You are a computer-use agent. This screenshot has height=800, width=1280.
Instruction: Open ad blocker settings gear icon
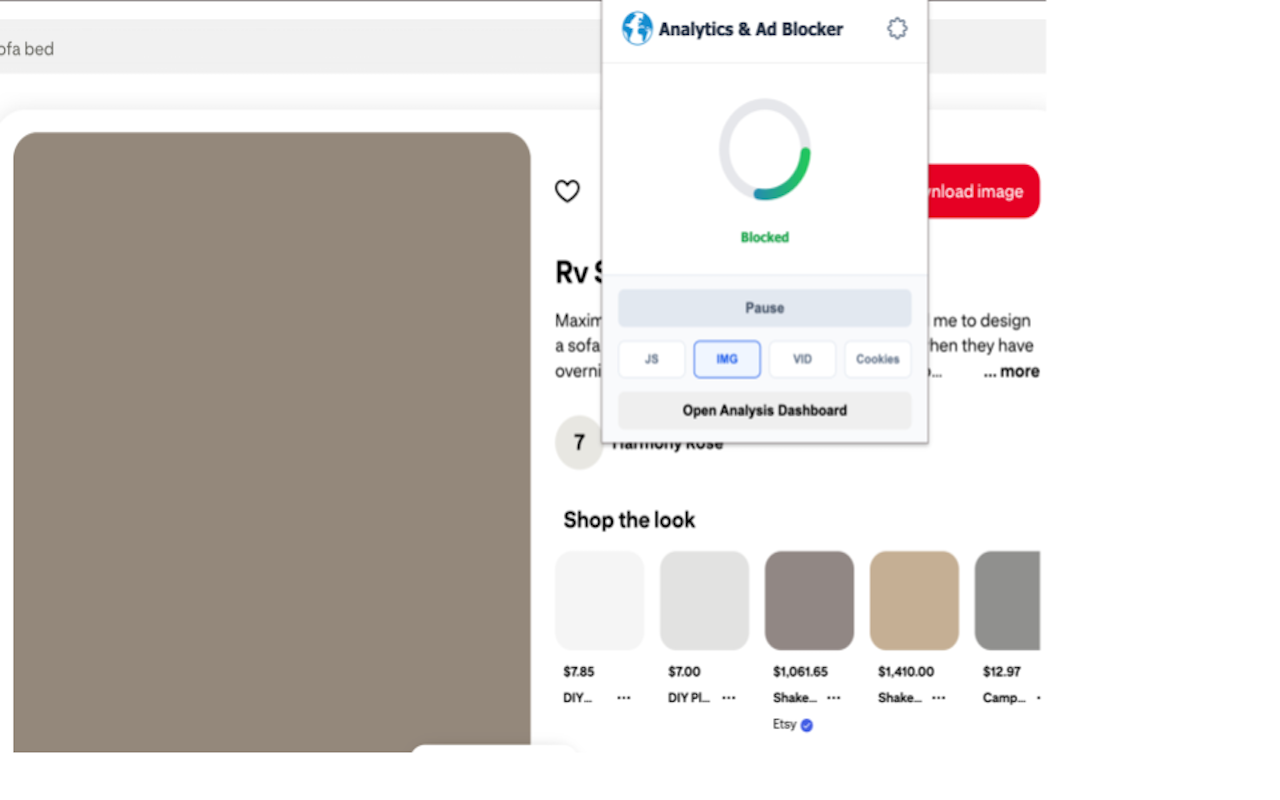click(897, 29)
